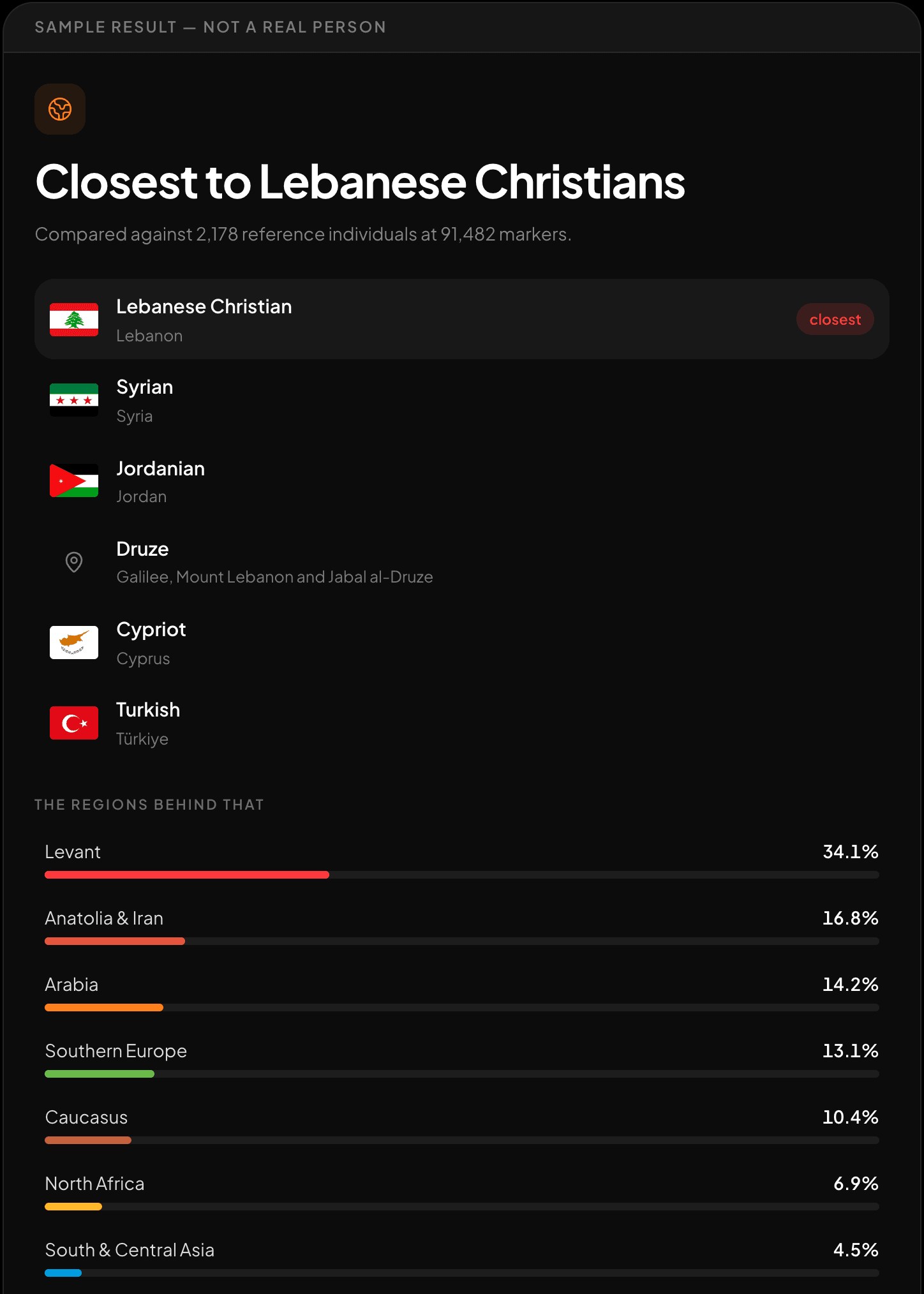Click the Southern Europe green bar
Viewport: 924px width, 1294px height.
coord(100,1074)
